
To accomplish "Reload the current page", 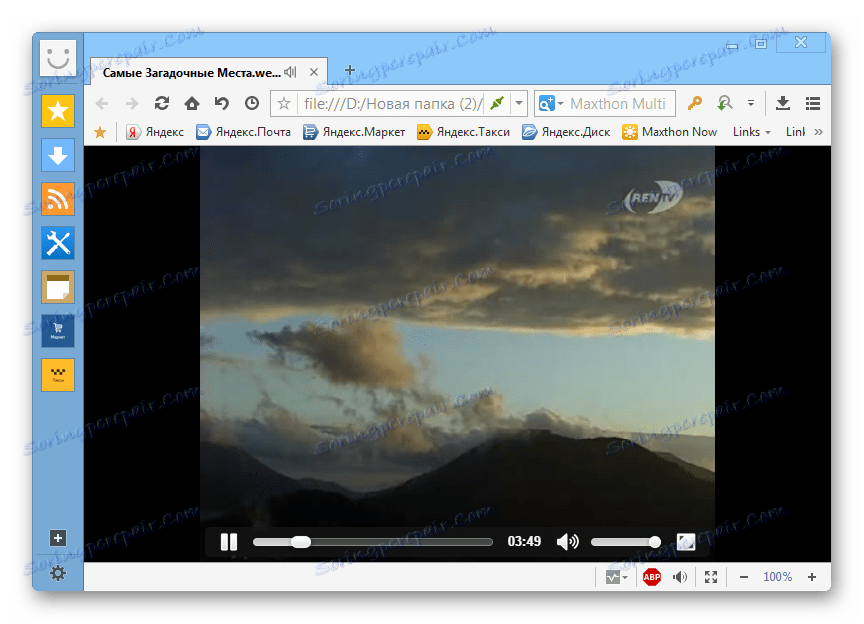I will pyautogui.click(x=161, y=103).
